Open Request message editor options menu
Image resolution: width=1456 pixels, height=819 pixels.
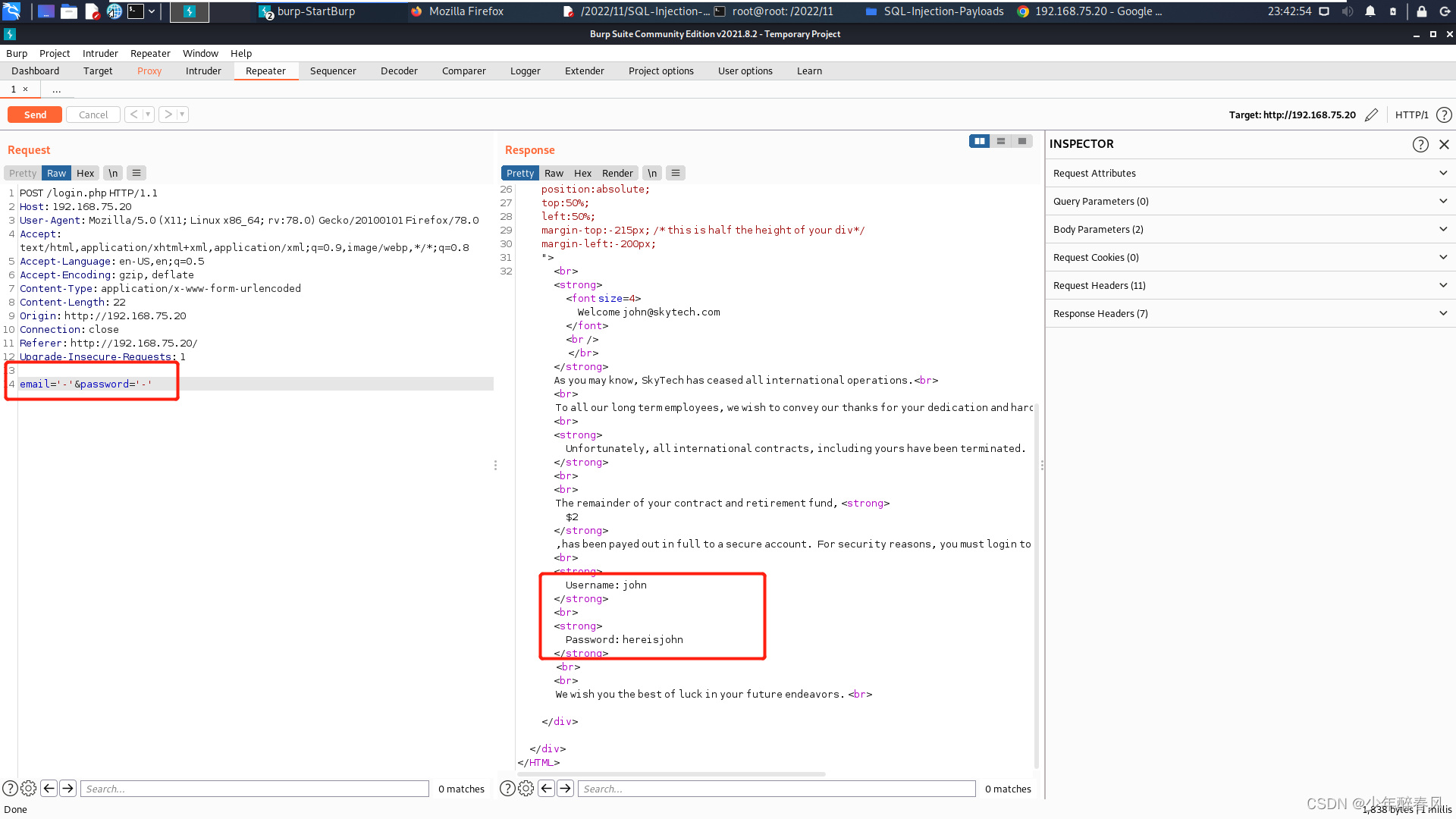136,173
